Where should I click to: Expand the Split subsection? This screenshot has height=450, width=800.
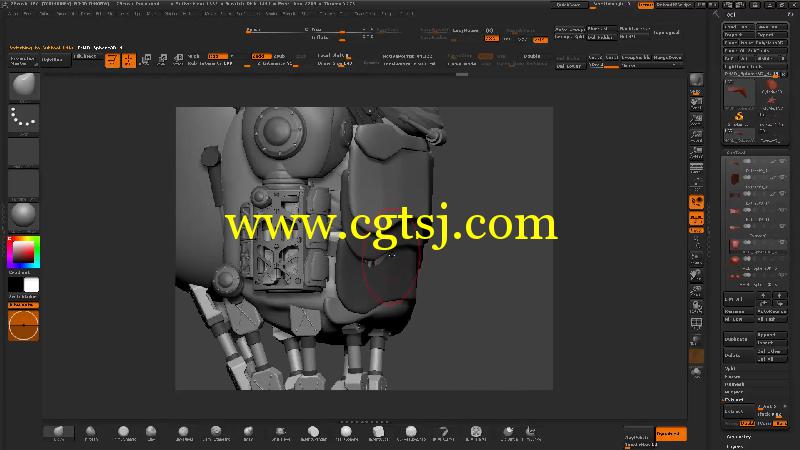pos(731,368)
